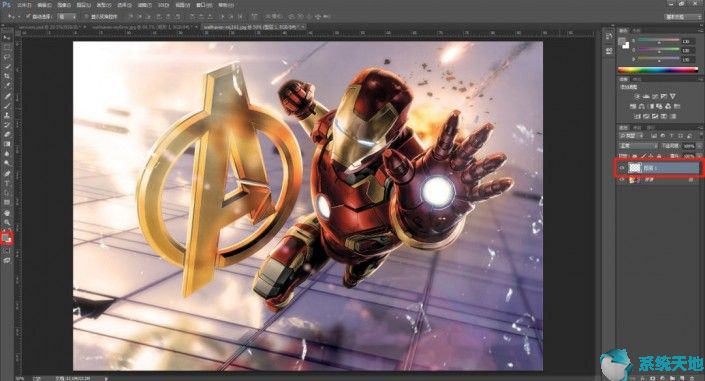Select the Clone Stamp tool

click(x=7, y=116)
